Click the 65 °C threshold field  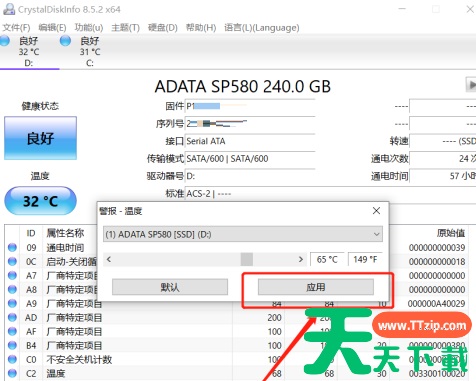(327, 259)
